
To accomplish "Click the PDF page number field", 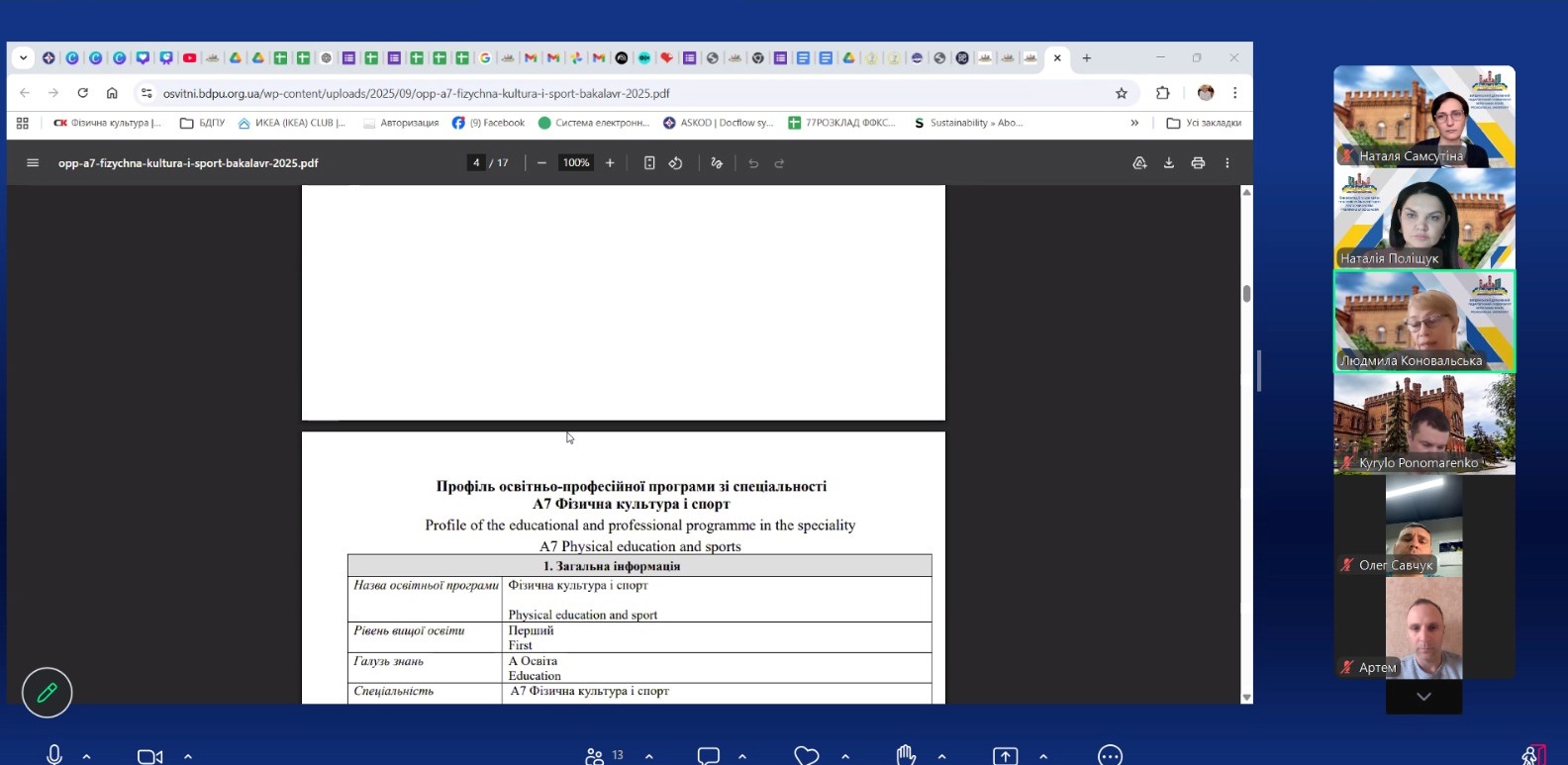I will [x=476, y=163].
